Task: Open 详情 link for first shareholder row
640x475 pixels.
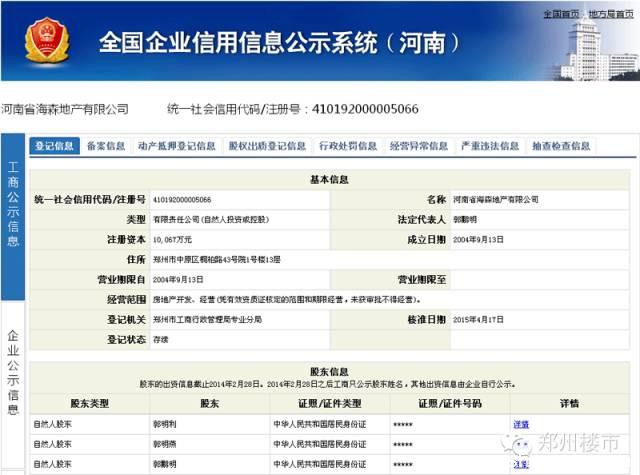Action: pos(521,424)
